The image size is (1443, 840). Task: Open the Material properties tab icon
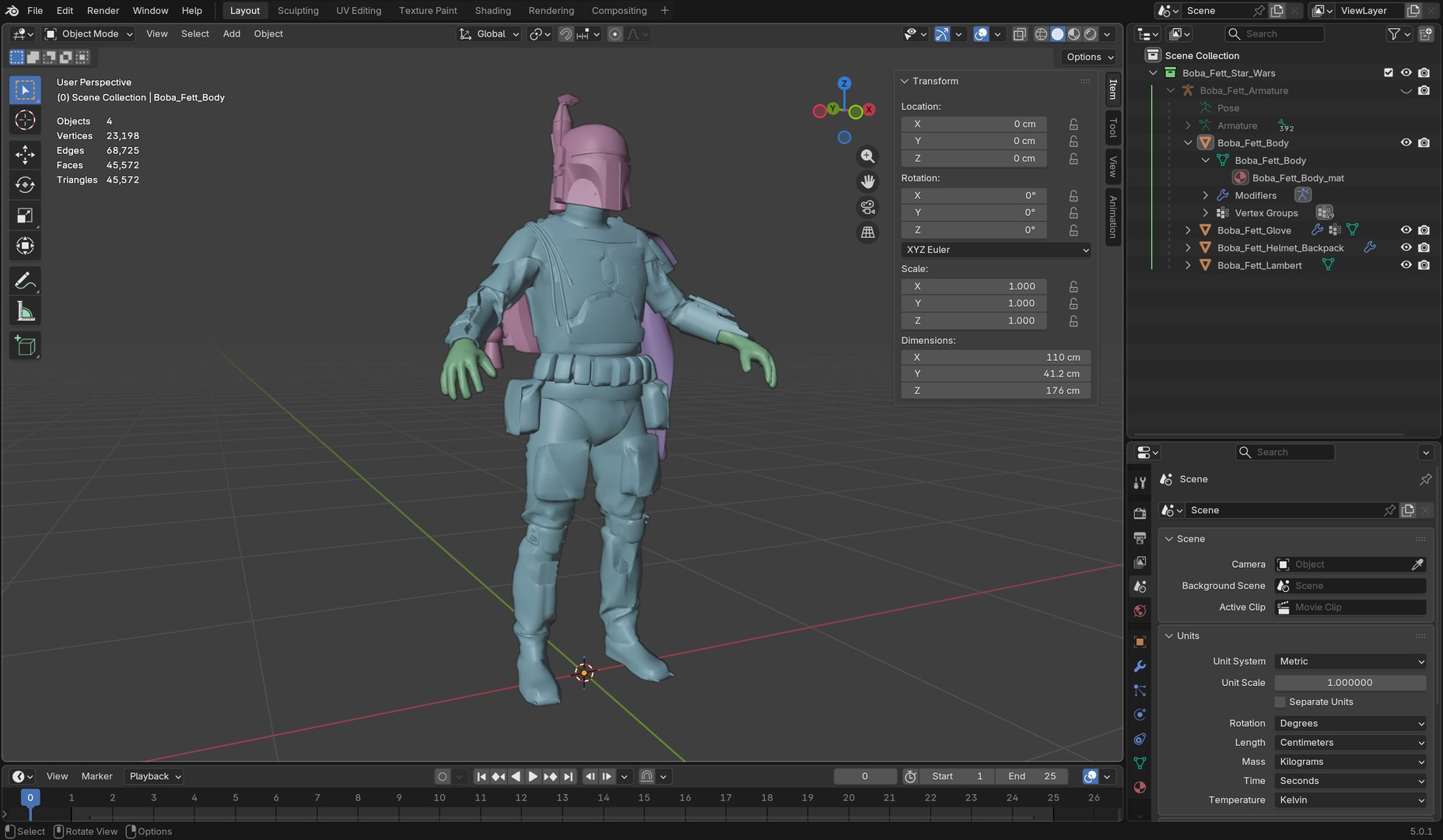point(1140,787)
